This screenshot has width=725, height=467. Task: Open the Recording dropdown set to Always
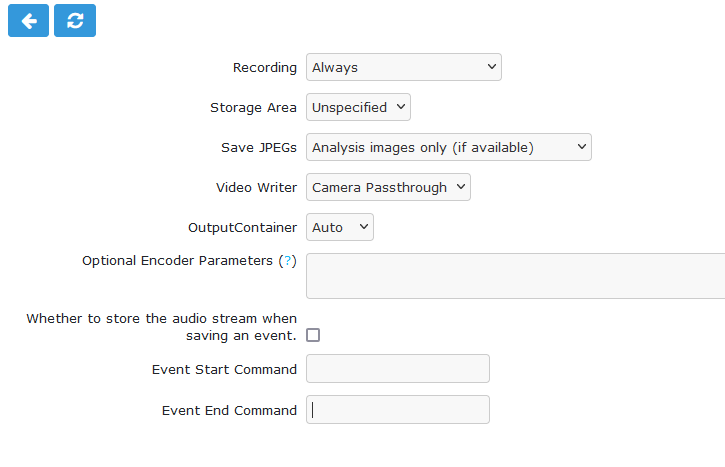tap(404, 67)
